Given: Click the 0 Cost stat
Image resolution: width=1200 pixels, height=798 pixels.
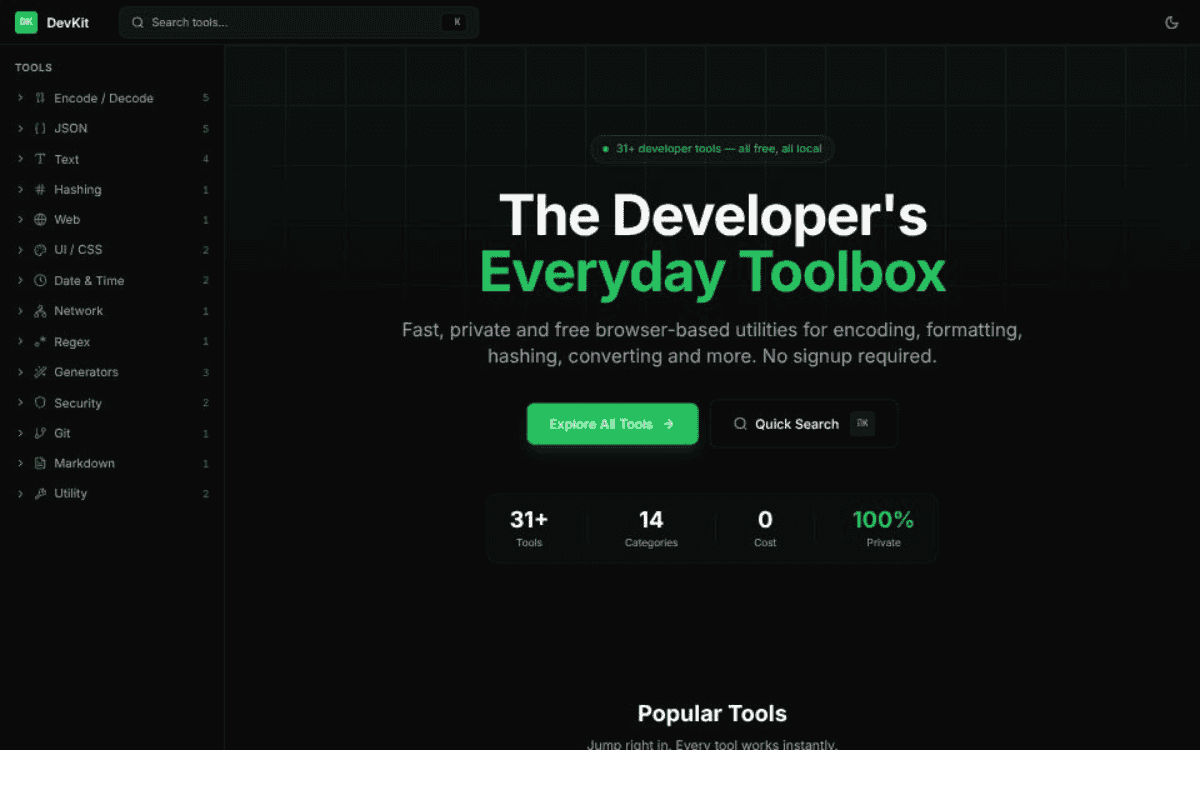Looking at the screenshot, I should pos(765,528).
